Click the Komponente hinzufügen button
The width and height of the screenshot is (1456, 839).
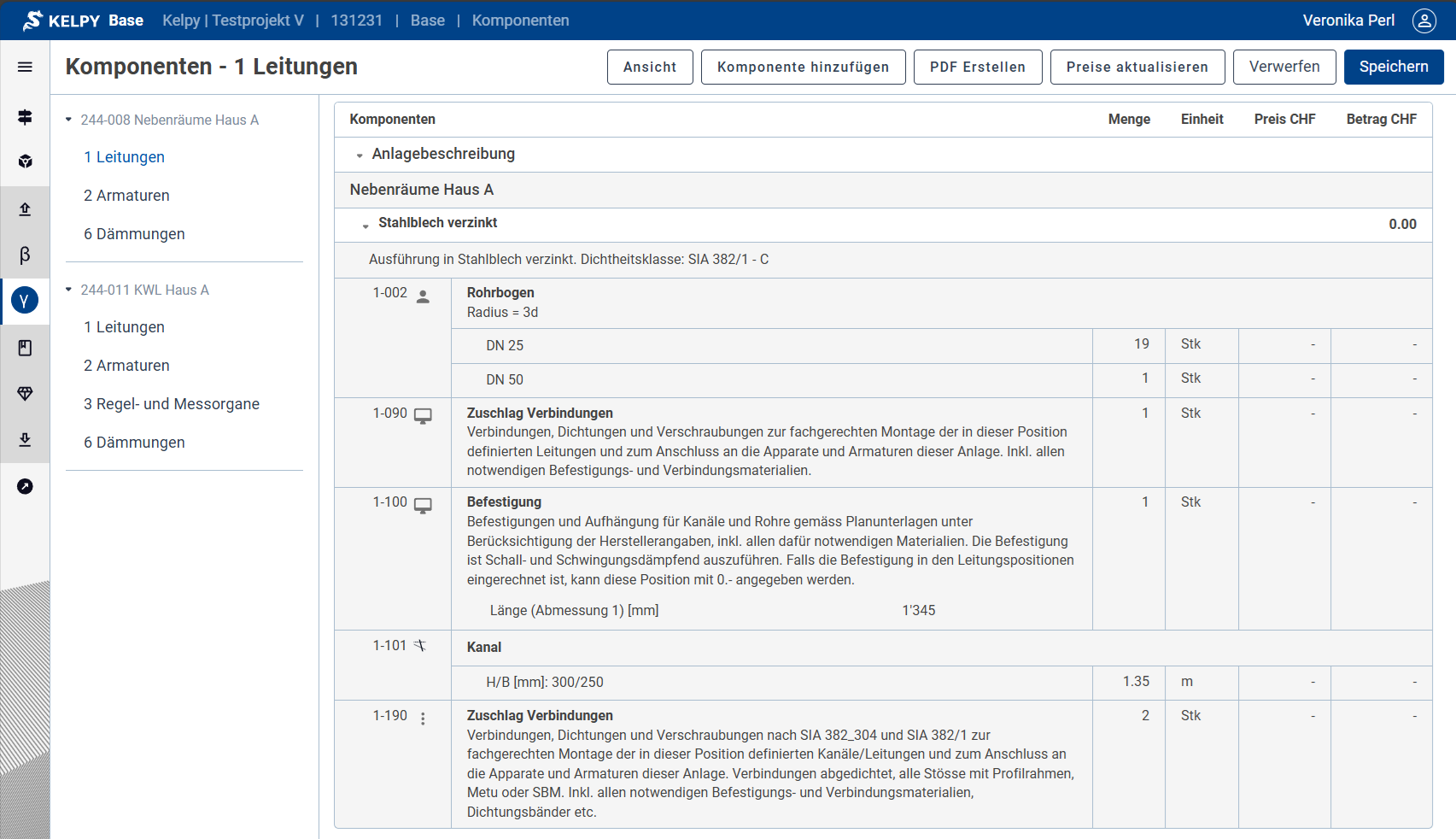803,67
